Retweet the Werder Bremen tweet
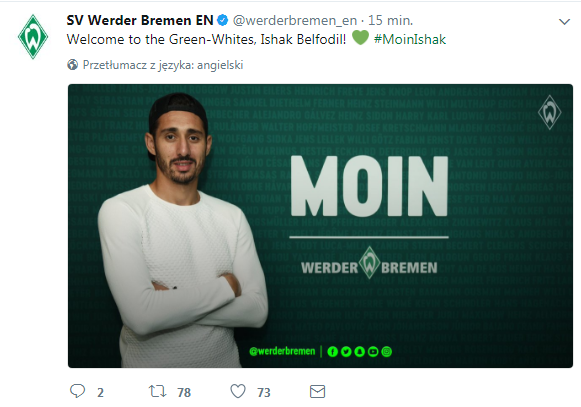 point(157,391)
